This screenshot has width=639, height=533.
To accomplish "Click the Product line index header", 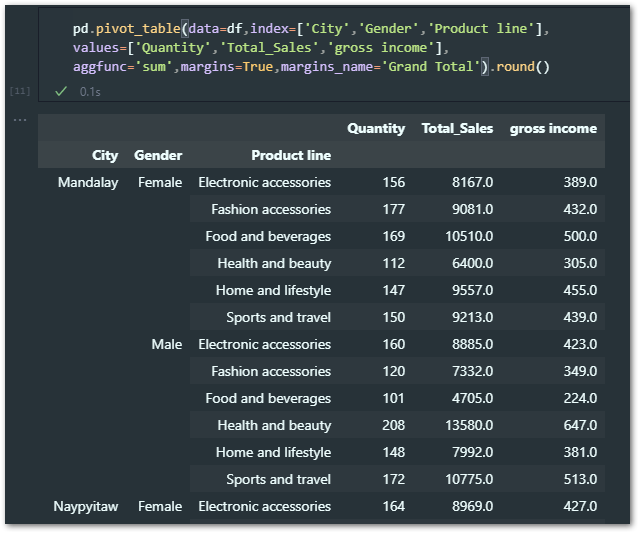I will tap(290, 155).
